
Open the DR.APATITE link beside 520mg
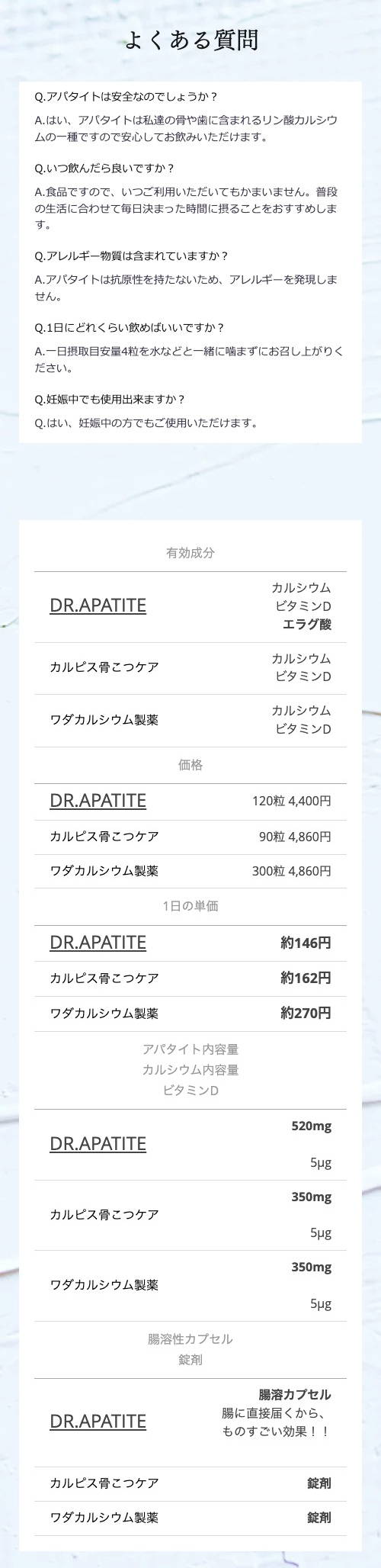(98, 1144)
